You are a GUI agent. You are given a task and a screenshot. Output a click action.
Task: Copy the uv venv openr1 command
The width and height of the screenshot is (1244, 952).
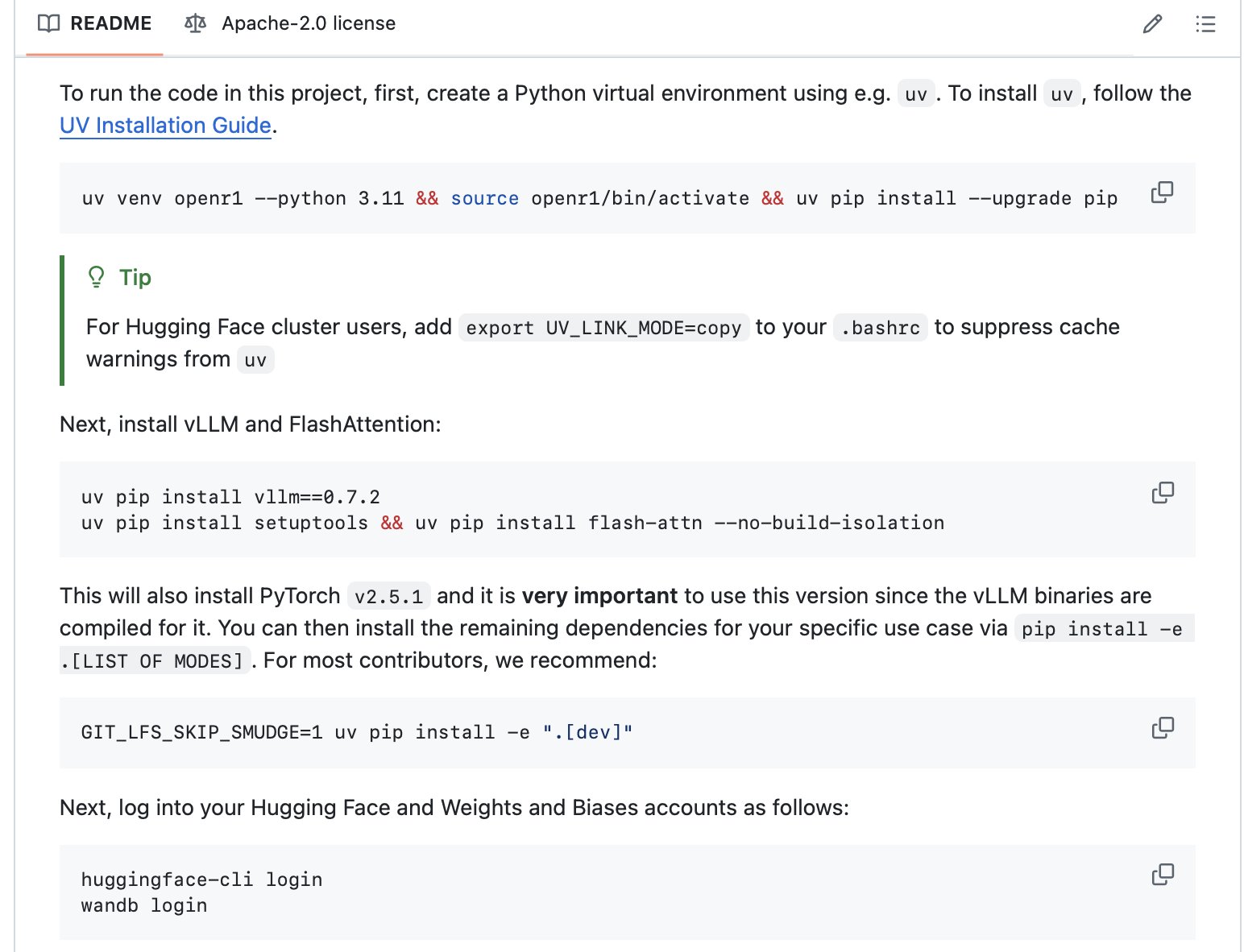pyautogui.click(x=1162, y=192)
